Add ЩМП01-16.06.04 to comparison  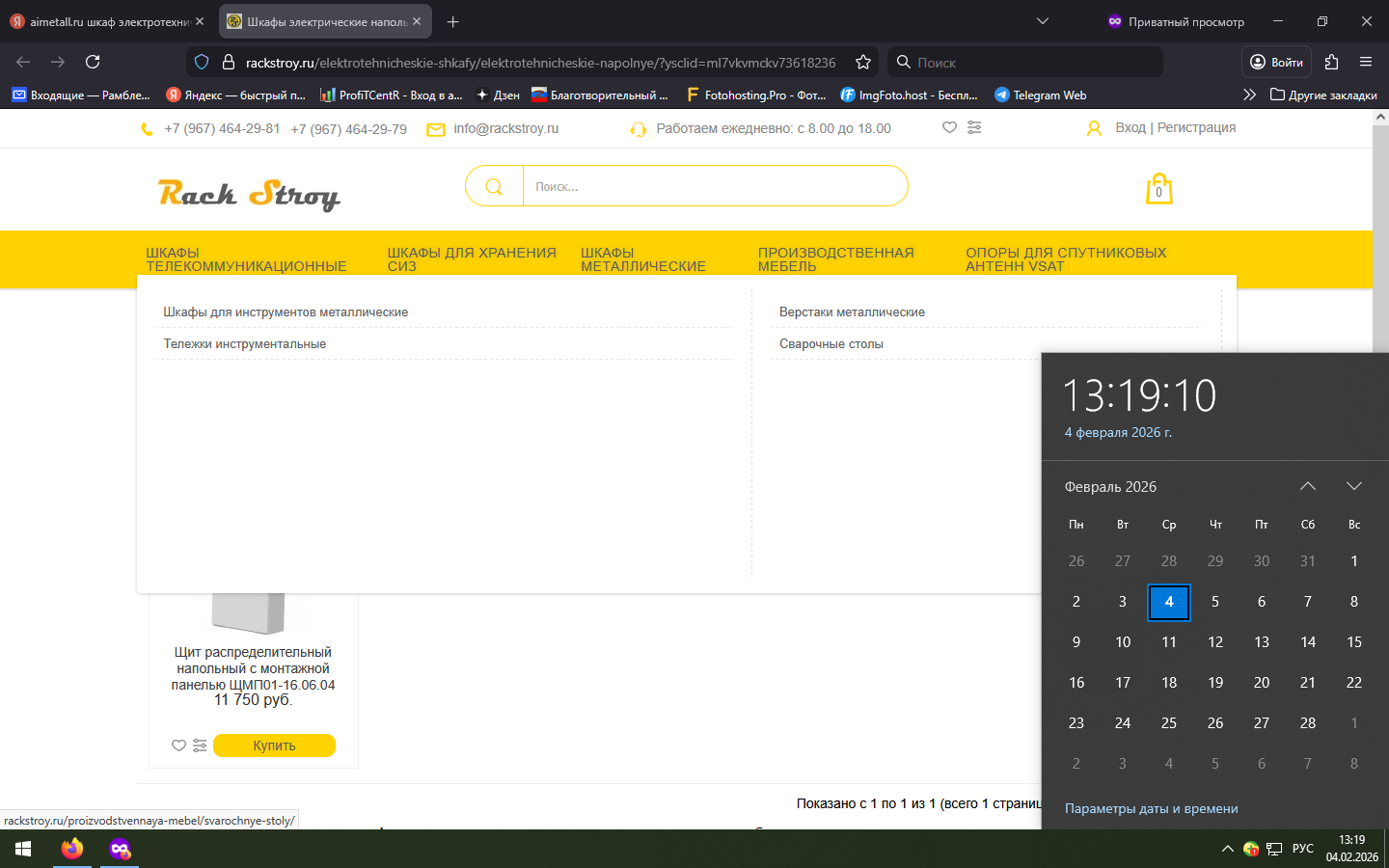200,746
